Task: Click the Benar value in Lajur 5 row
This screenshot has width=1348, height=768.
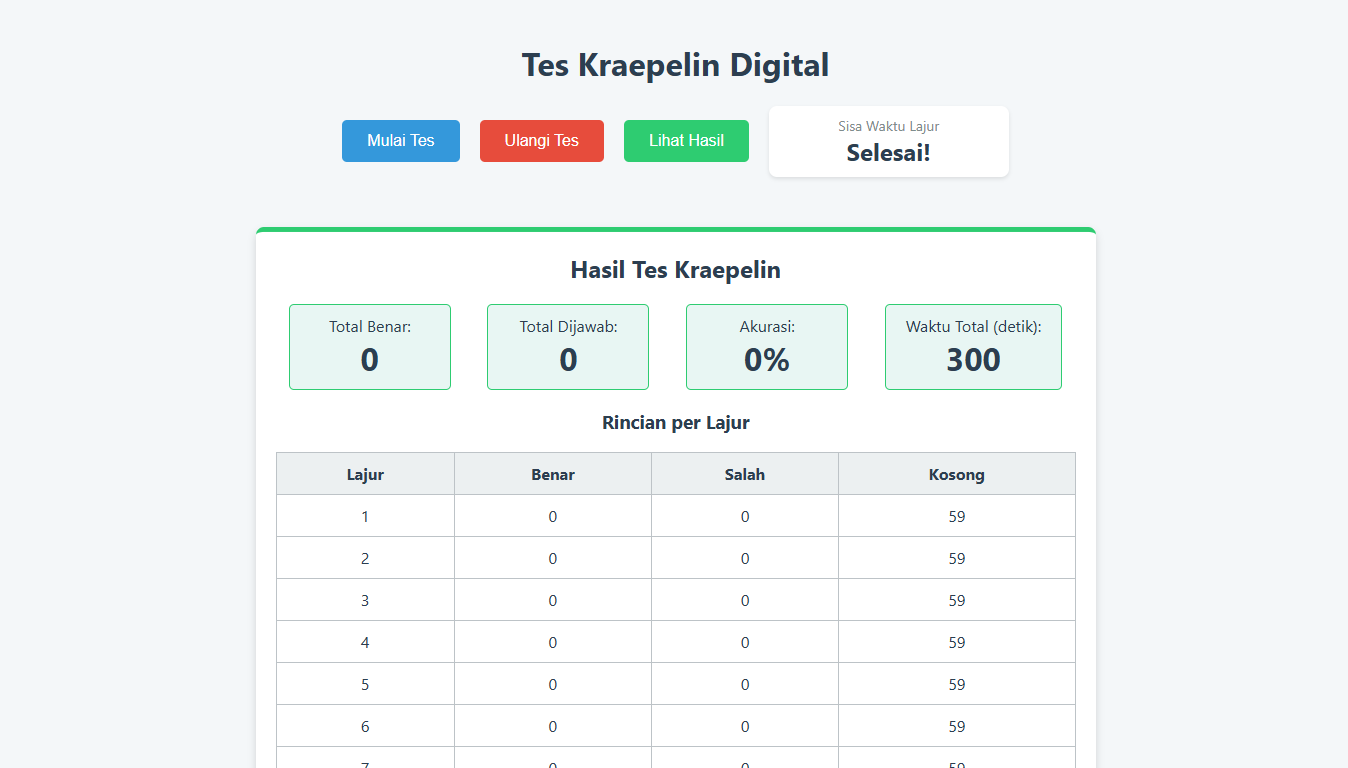Action: pyautogui.click(x=553, y=685)
